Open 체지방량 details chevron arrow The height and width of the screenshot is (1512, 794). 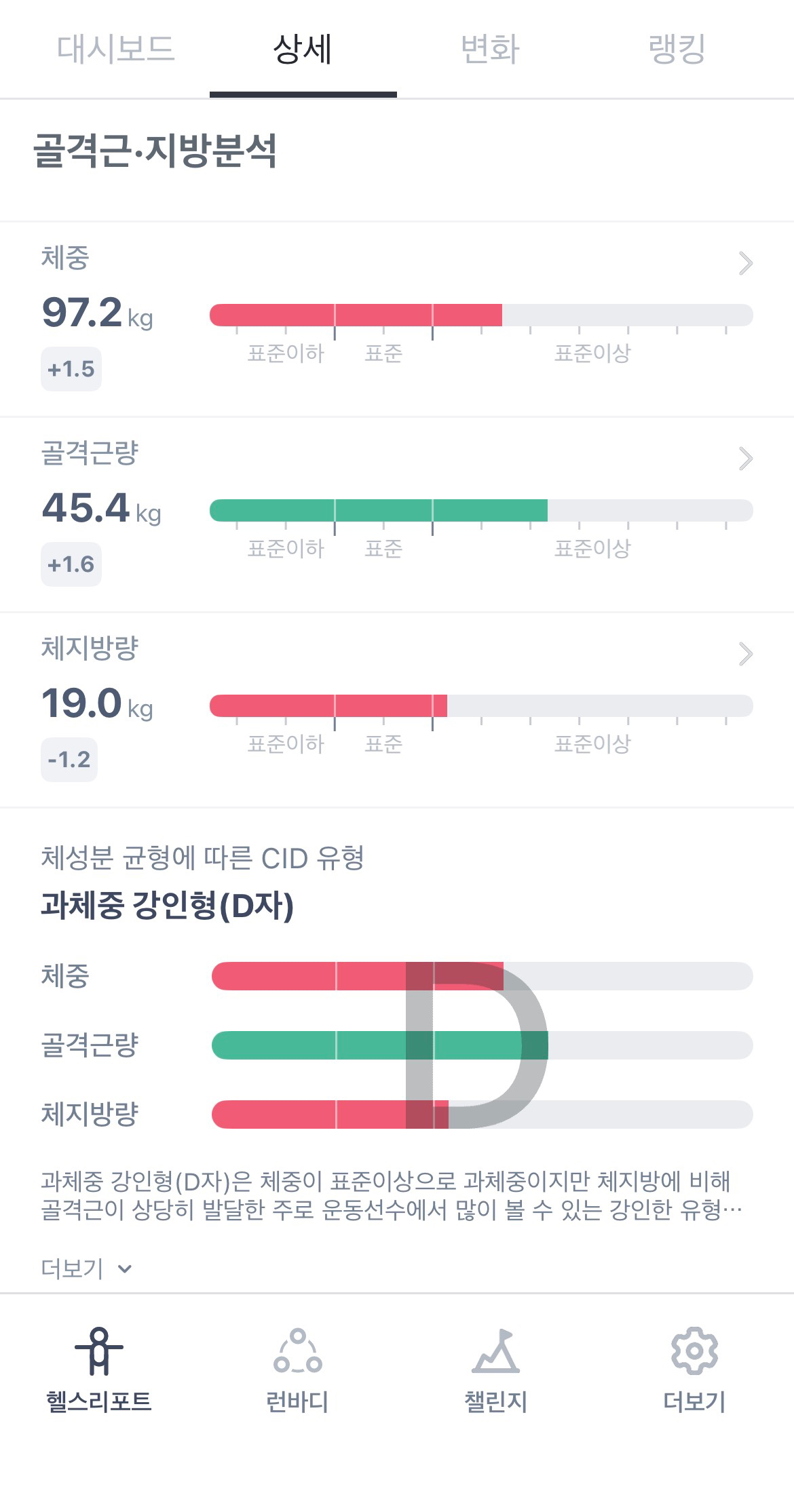click(745, 654)
